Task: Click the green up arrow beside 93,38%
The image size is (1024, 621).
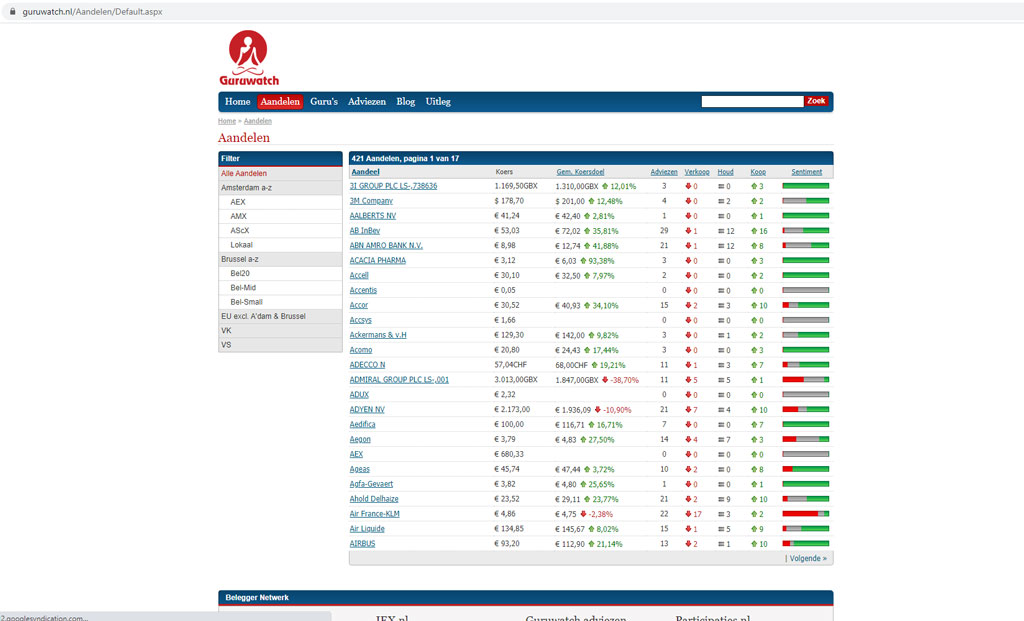Action: coord(583,261)
